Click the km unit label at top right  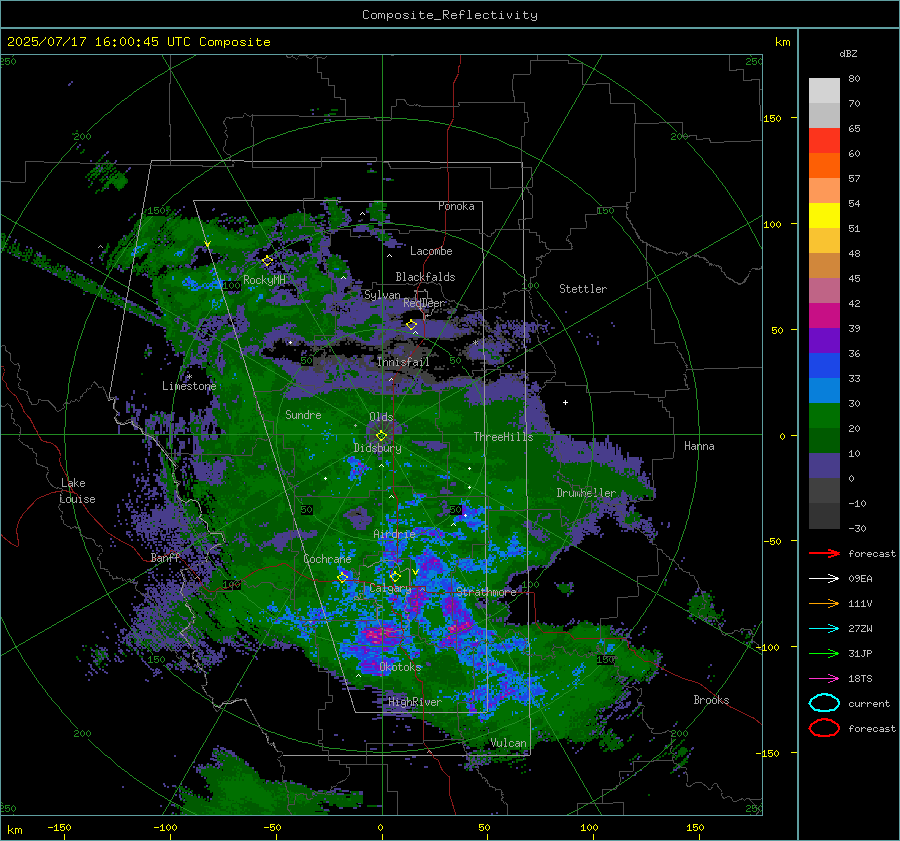782,42
